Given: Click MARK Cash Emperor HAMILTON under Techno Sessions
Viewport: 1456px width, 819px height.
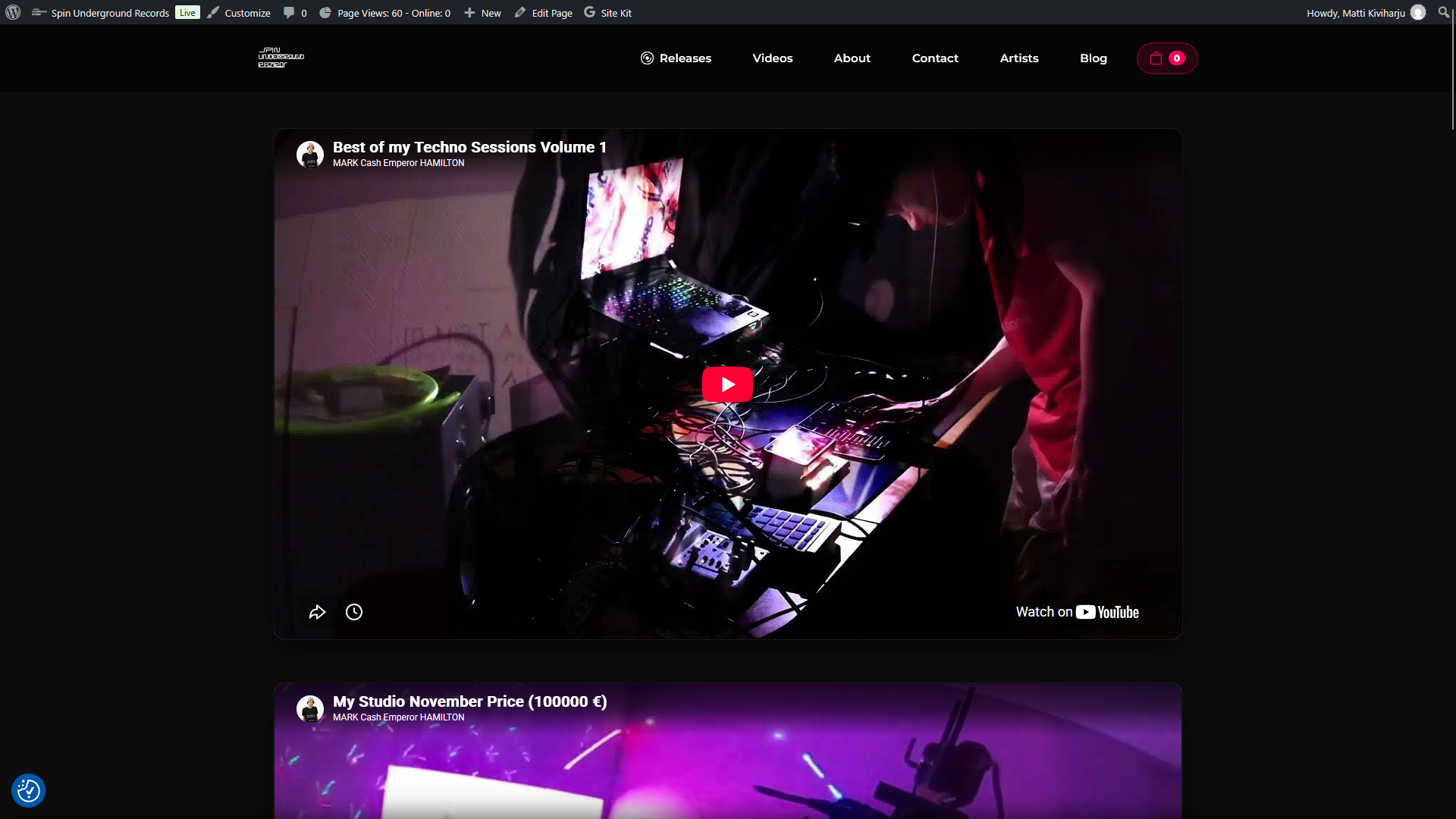Looking at the screenshot, I should coord(398,163).
